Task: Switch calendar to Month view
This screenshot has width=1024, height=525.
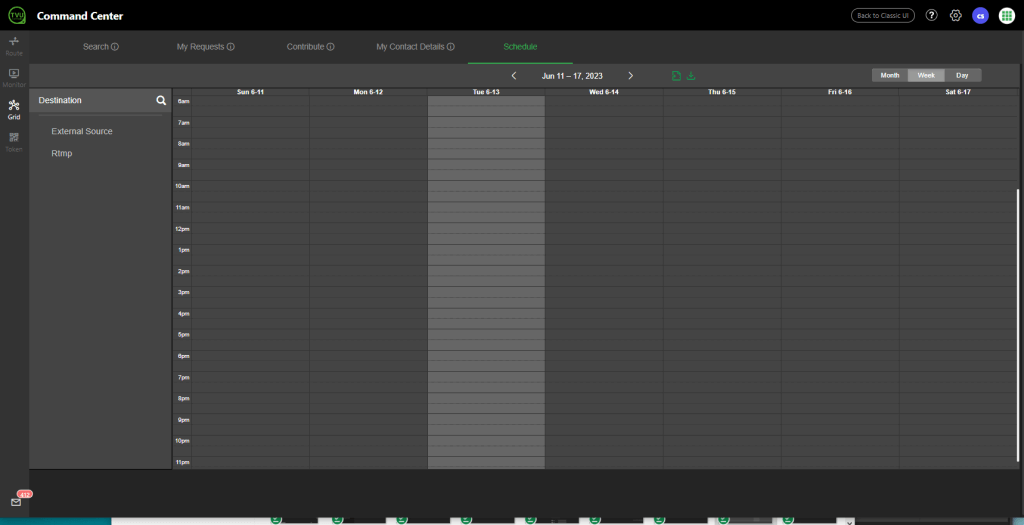Action: 889,75
